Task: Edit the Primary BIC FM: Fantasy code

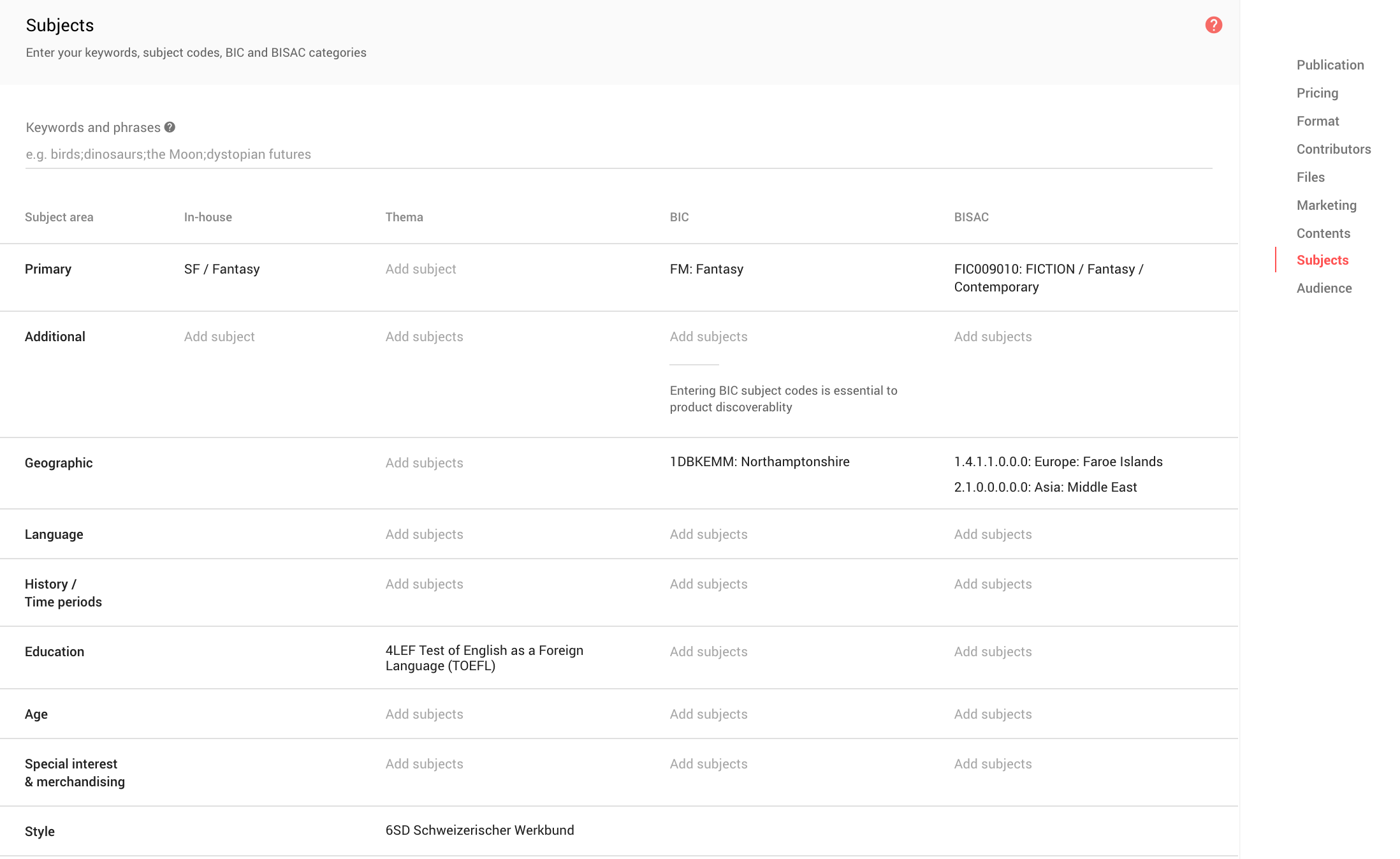Action: tap(706, 269)
